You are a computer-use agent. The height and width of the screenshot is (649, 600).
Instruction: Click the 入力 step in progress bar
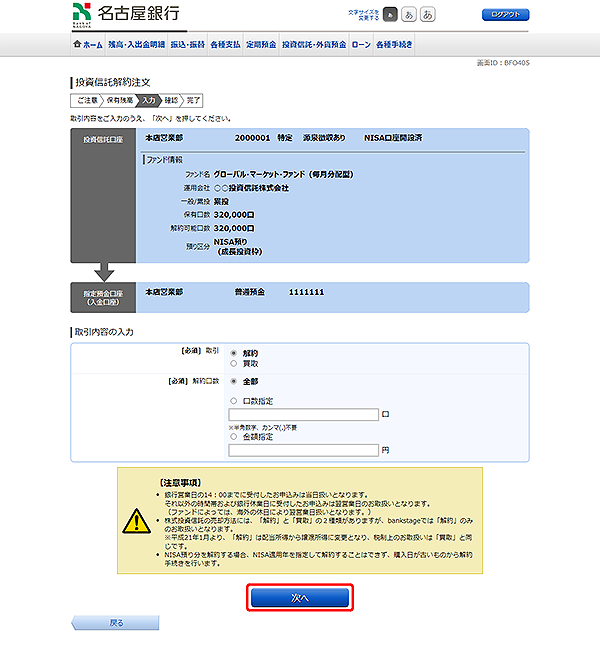pyautogui.click(x=149, y=101)
